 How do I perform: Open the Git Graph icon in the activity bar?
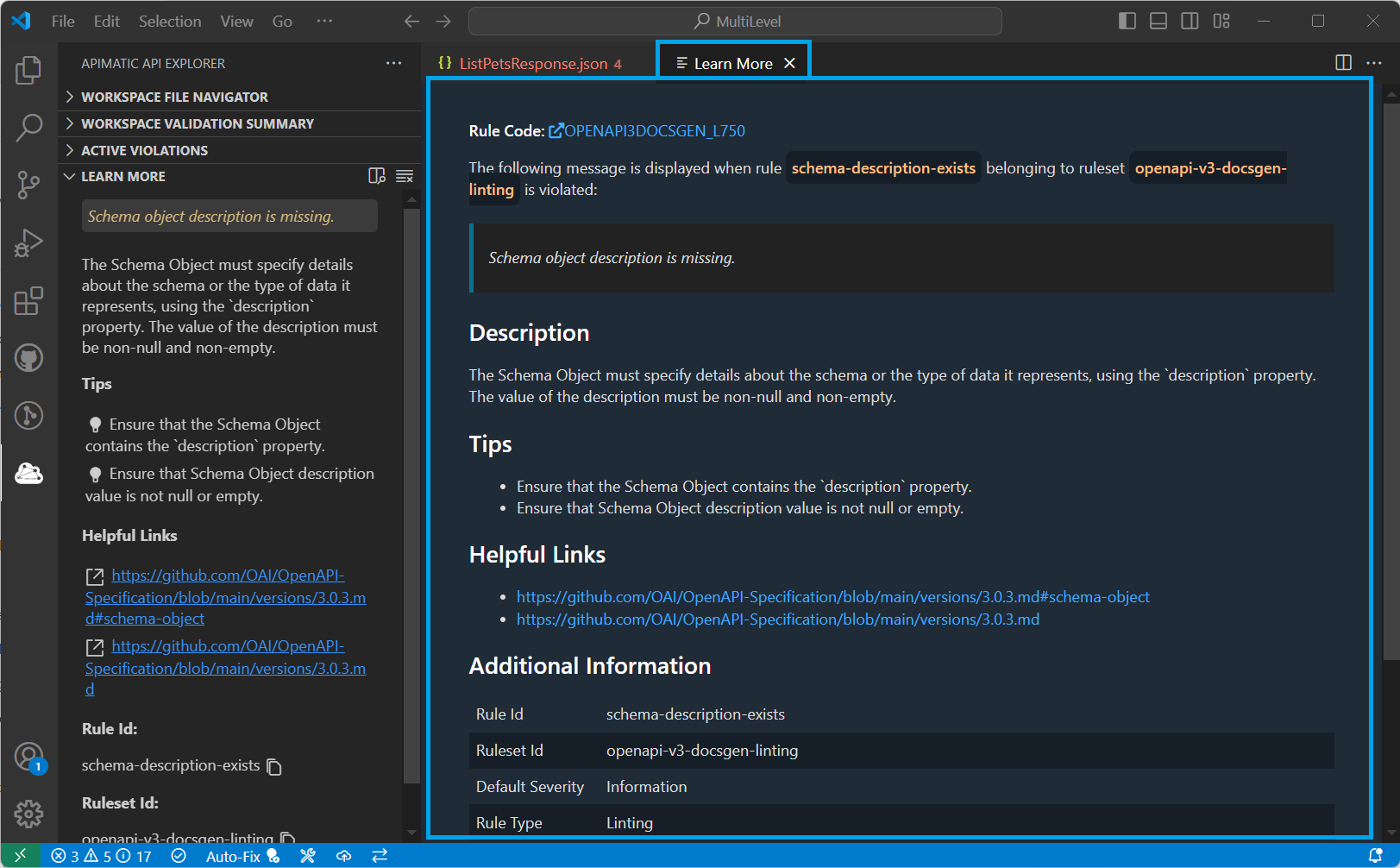point(28,415)
